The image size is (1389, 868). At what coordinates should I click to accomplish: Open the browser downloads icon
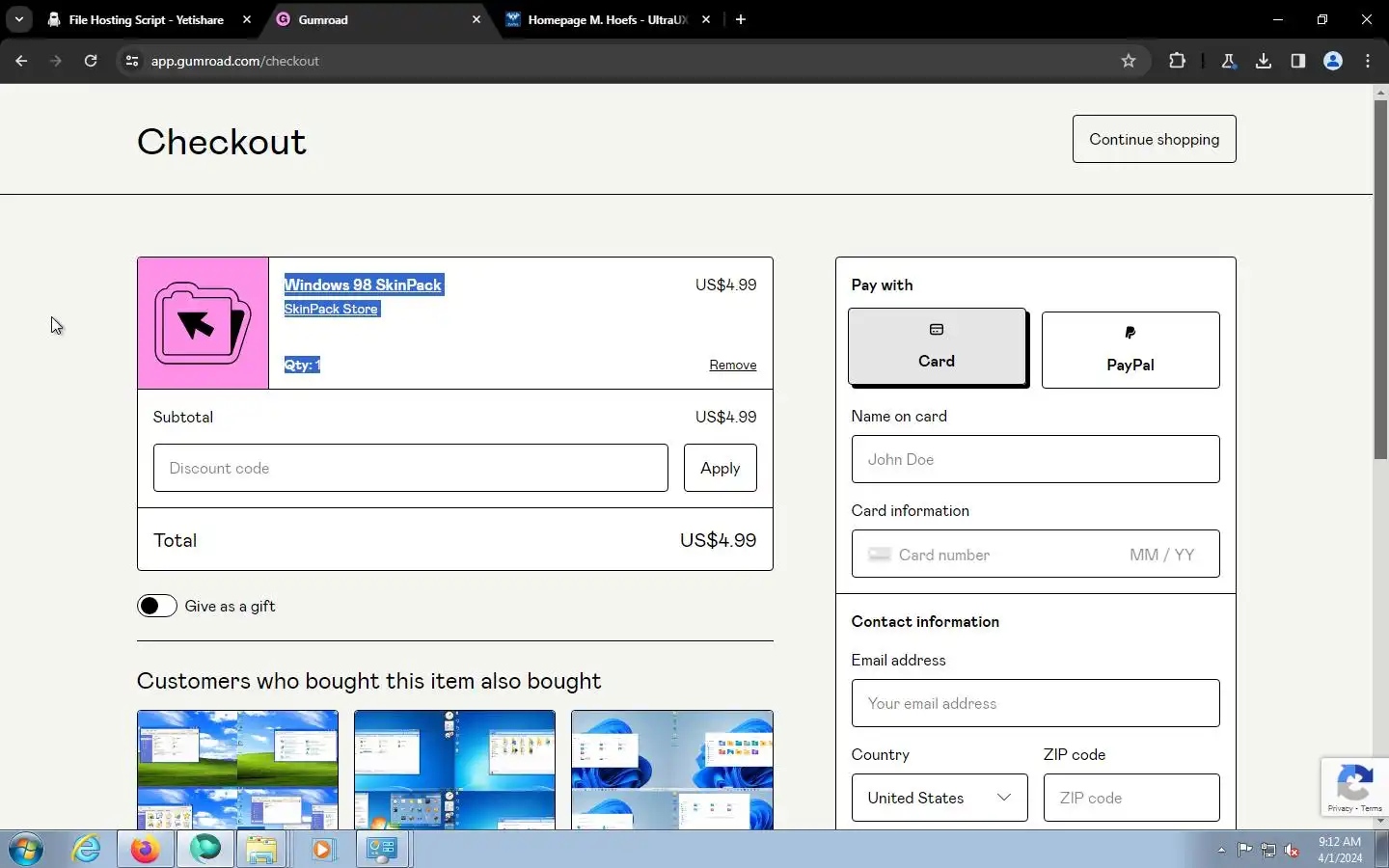(x=1264, y=61)
